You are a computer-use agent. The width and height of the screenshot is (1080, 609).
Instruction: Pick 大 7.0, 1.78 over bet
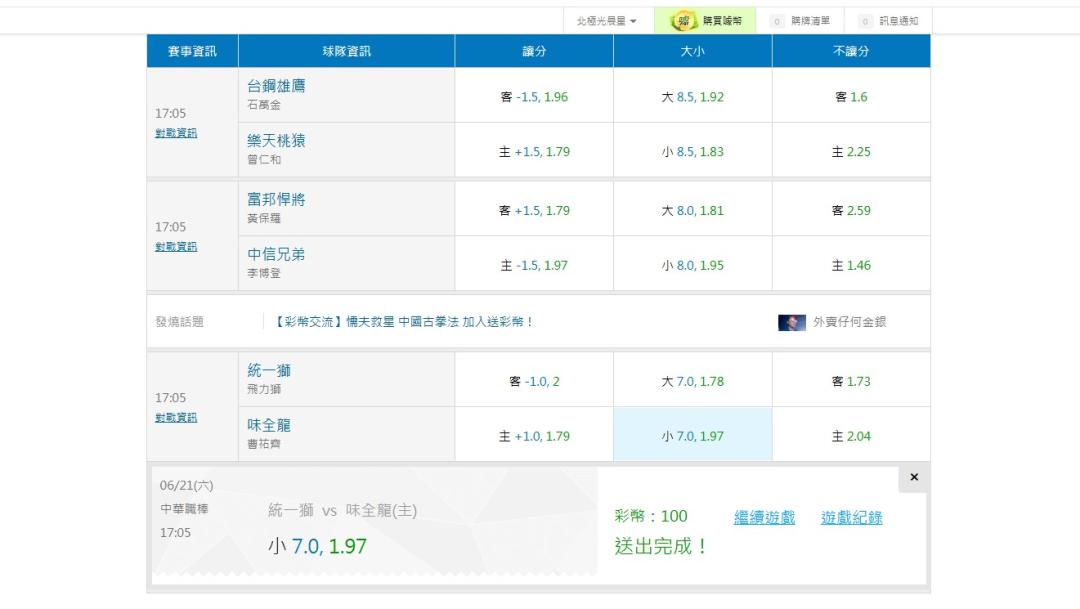[x=692, y=382]
